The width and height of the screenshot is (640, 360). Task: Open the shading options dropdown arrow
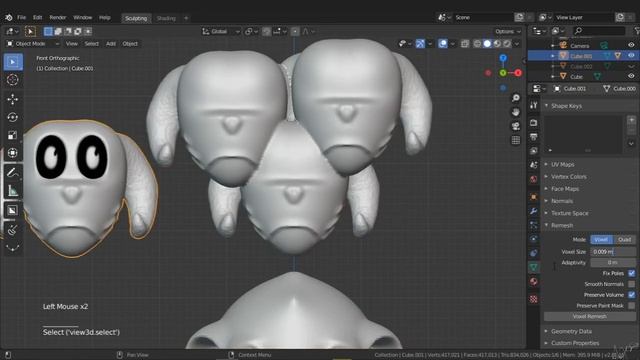point(517,44)
